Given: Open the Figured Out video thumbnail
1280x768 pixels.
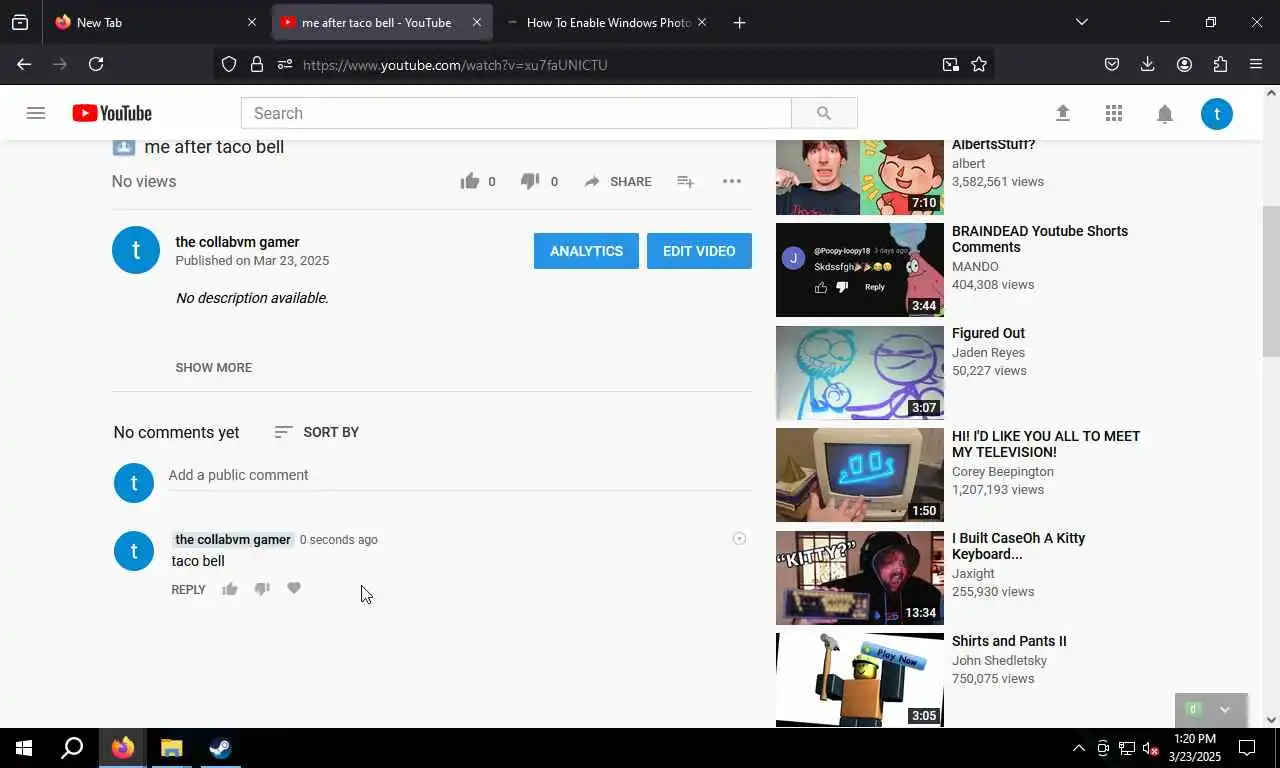Looking at the screenshot, I should [x=860, y=373].
